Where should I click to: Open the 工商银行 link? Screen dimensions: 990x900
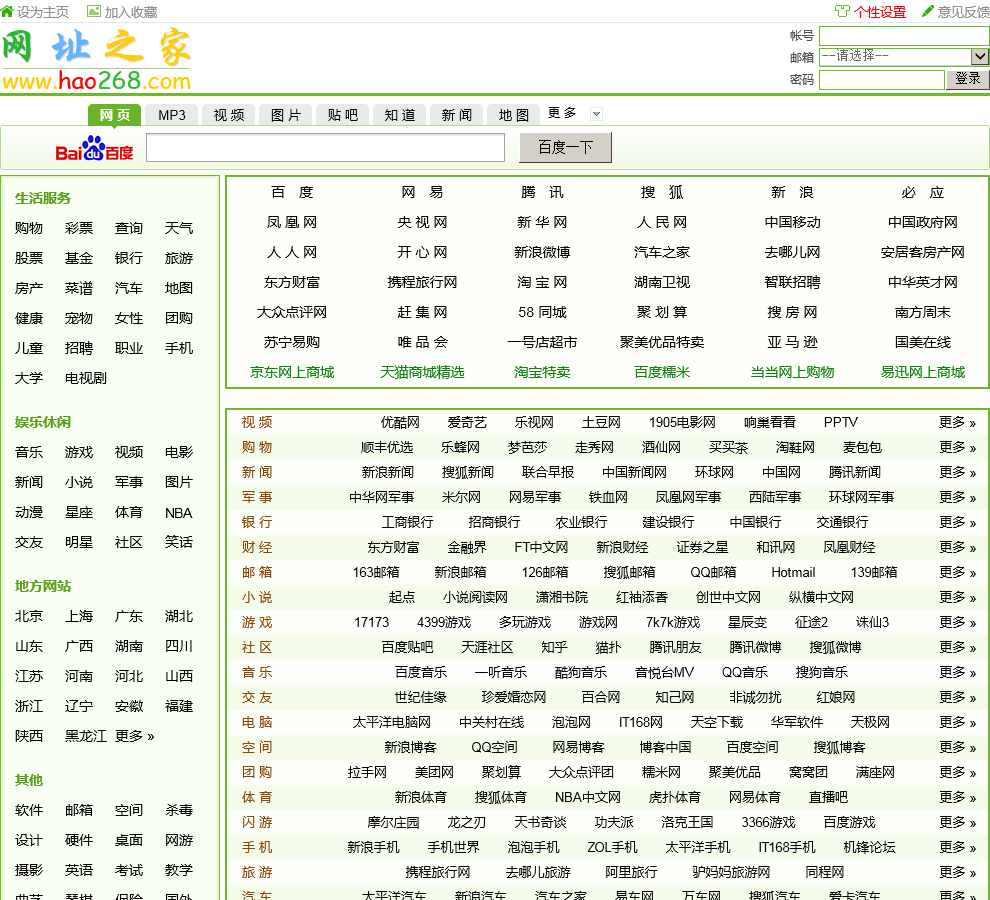click(407, 522)
